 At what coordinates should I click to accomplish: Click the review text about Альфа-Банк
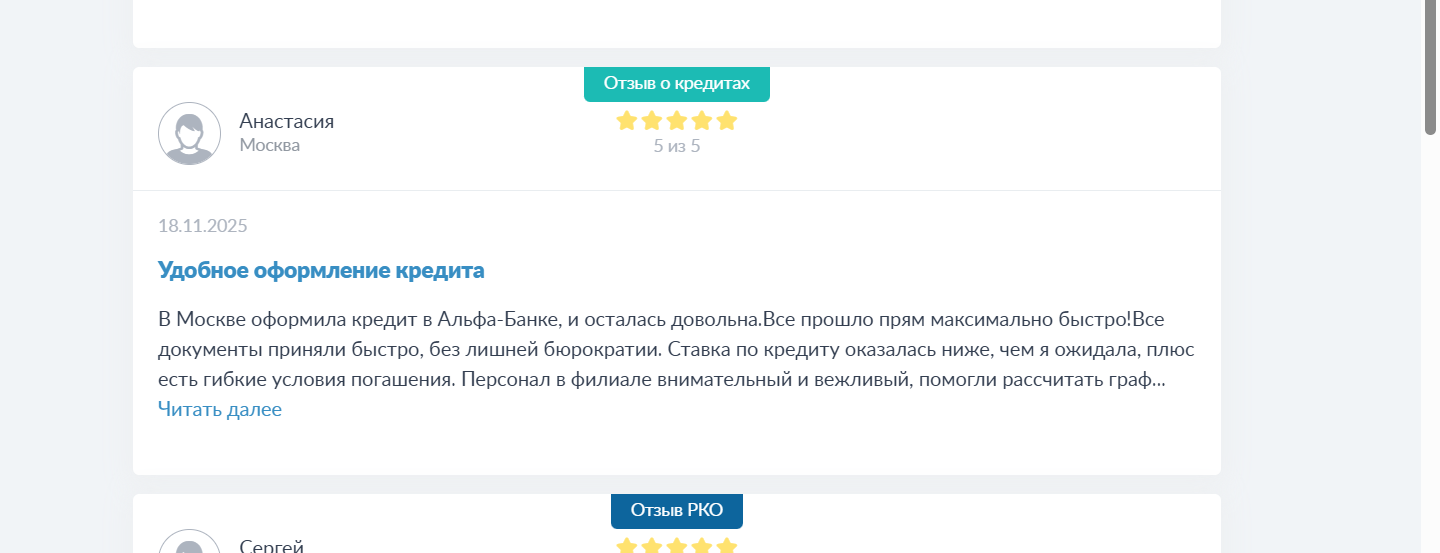click(660, 350)
